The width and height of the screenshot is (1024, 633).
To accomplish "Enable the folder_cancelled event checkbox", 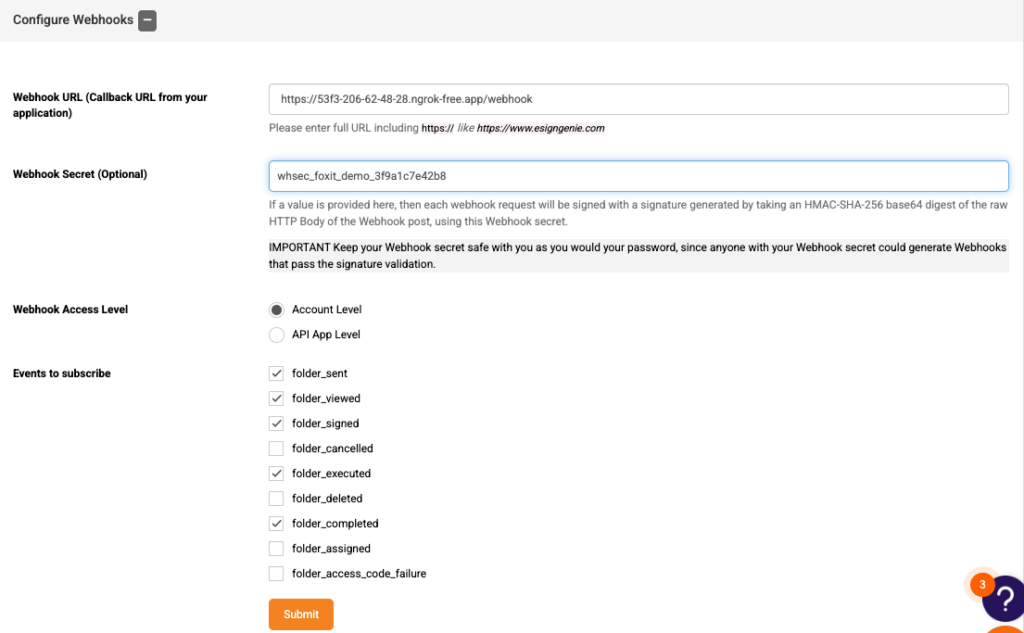I will point(276,449).
